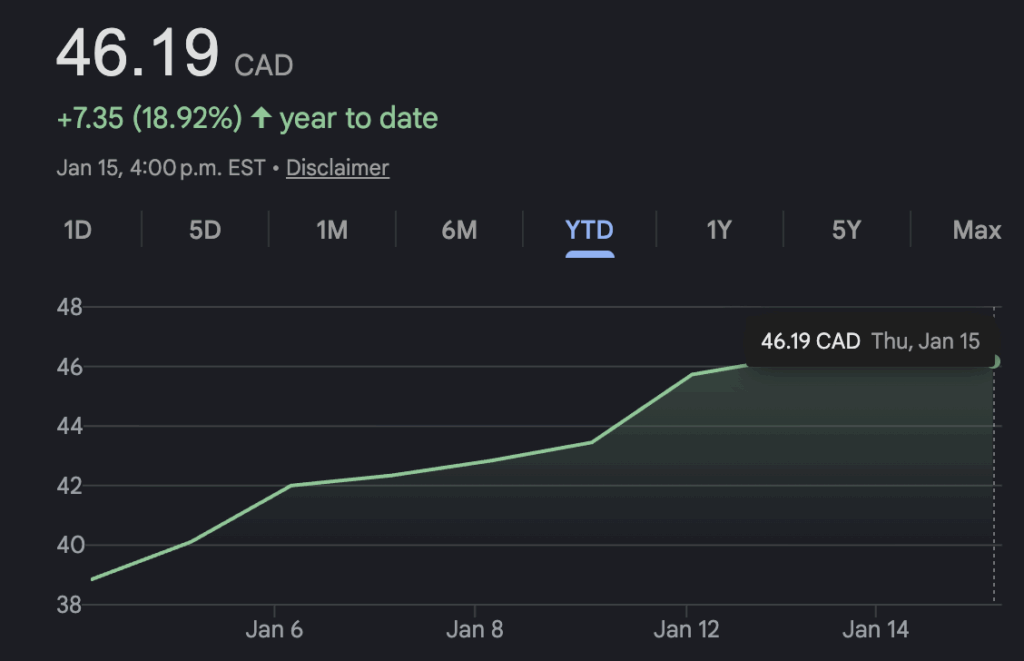The image size is (1024, 661).
Task: Click the +7.35 (18.92%) change text
Action: [149, 118]
